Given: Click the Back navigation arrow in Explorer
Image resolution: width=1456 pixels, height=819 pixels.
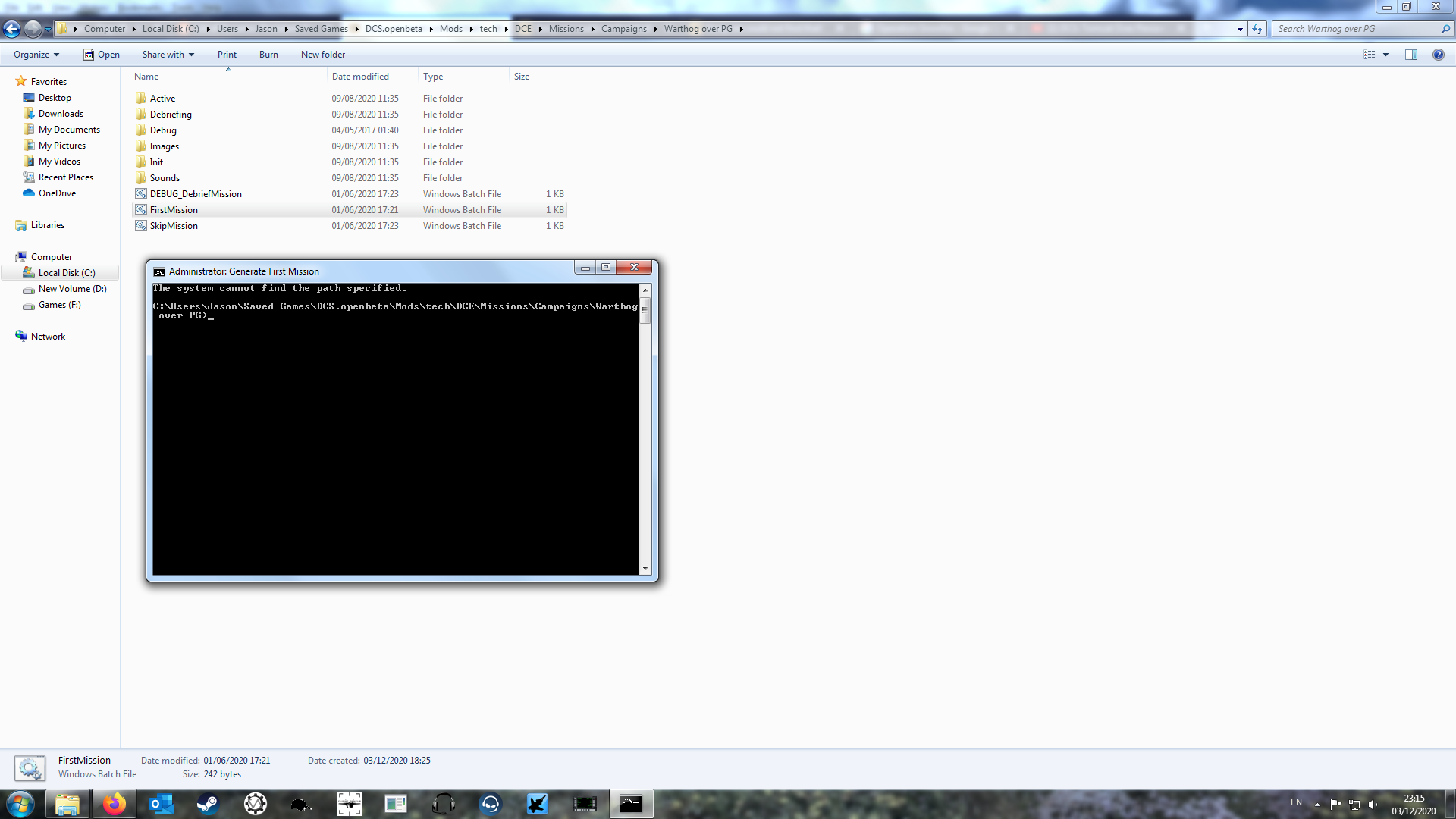Looking at the screenshot, I should (11, 29).
